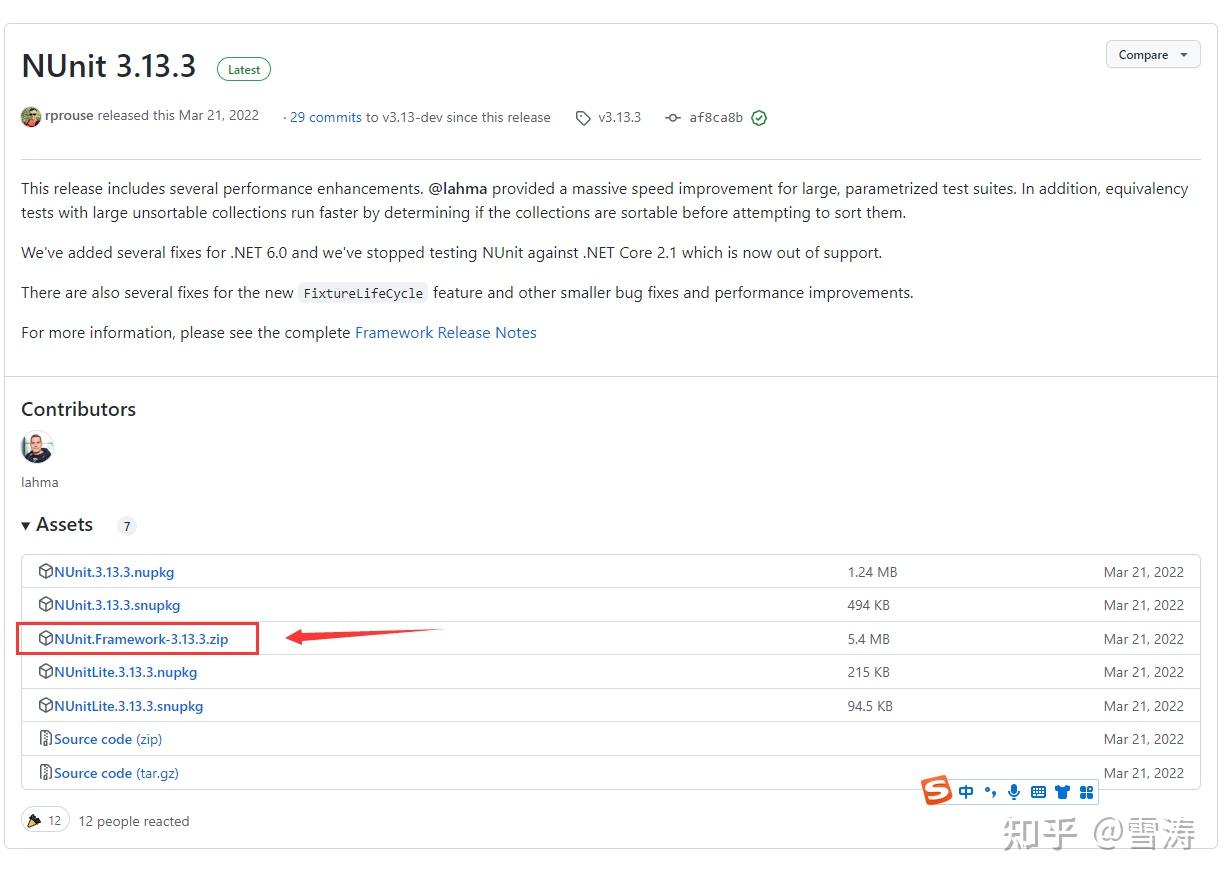The image size is (1226, 883).
Task: Download Source code (tar.gz)
Action: pyautogui.click(x=116, y=773)
